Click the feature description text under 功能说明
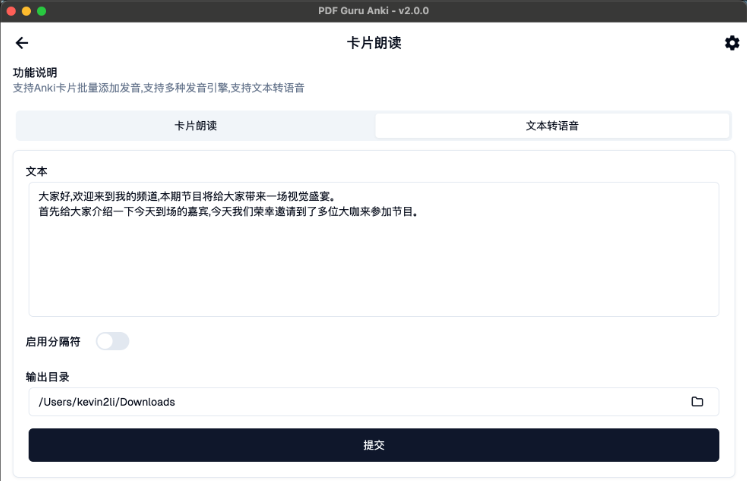The height and width of the screenshot is (481, 747). pos(158,88)
